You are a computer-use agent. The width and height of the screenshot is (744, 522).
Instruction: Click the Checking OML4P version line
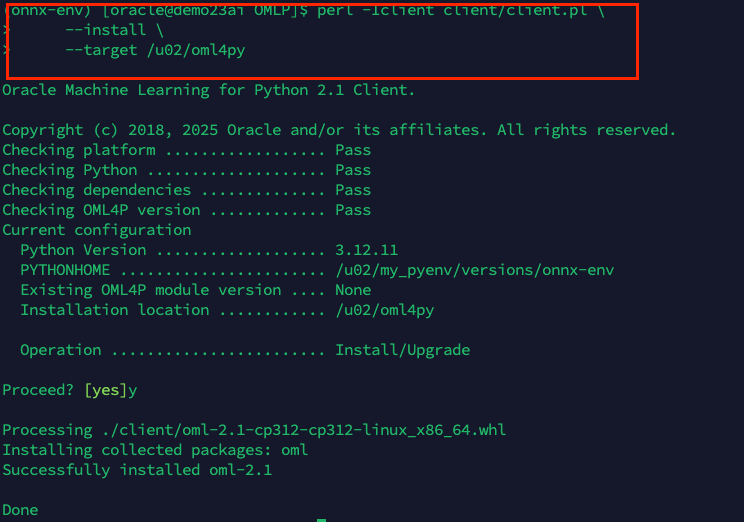pyautogui.click(x=186, y=210)
